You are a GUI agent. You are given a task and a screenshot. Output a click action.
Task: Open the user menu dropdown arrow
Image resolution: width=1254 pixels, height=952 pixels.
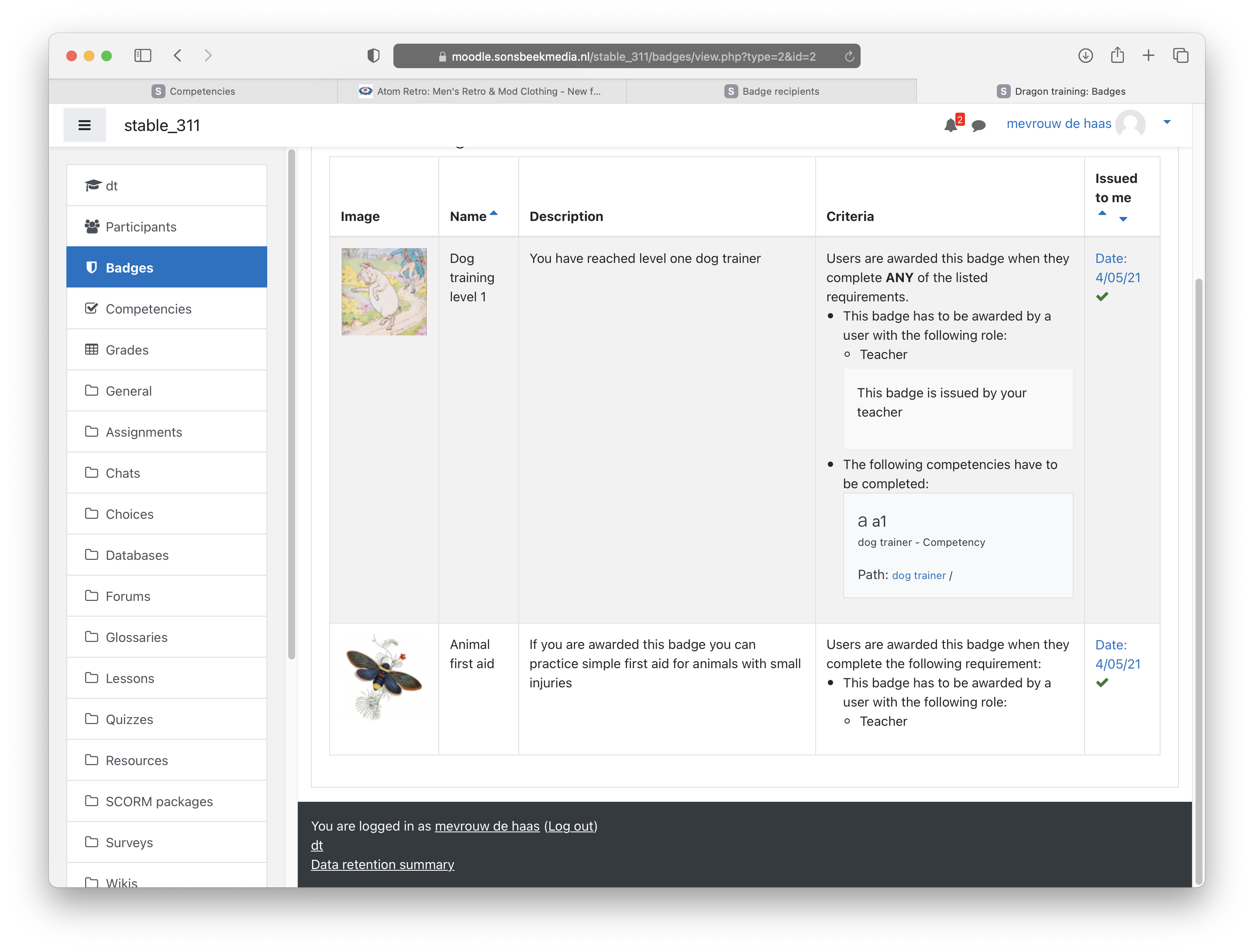1167,122
